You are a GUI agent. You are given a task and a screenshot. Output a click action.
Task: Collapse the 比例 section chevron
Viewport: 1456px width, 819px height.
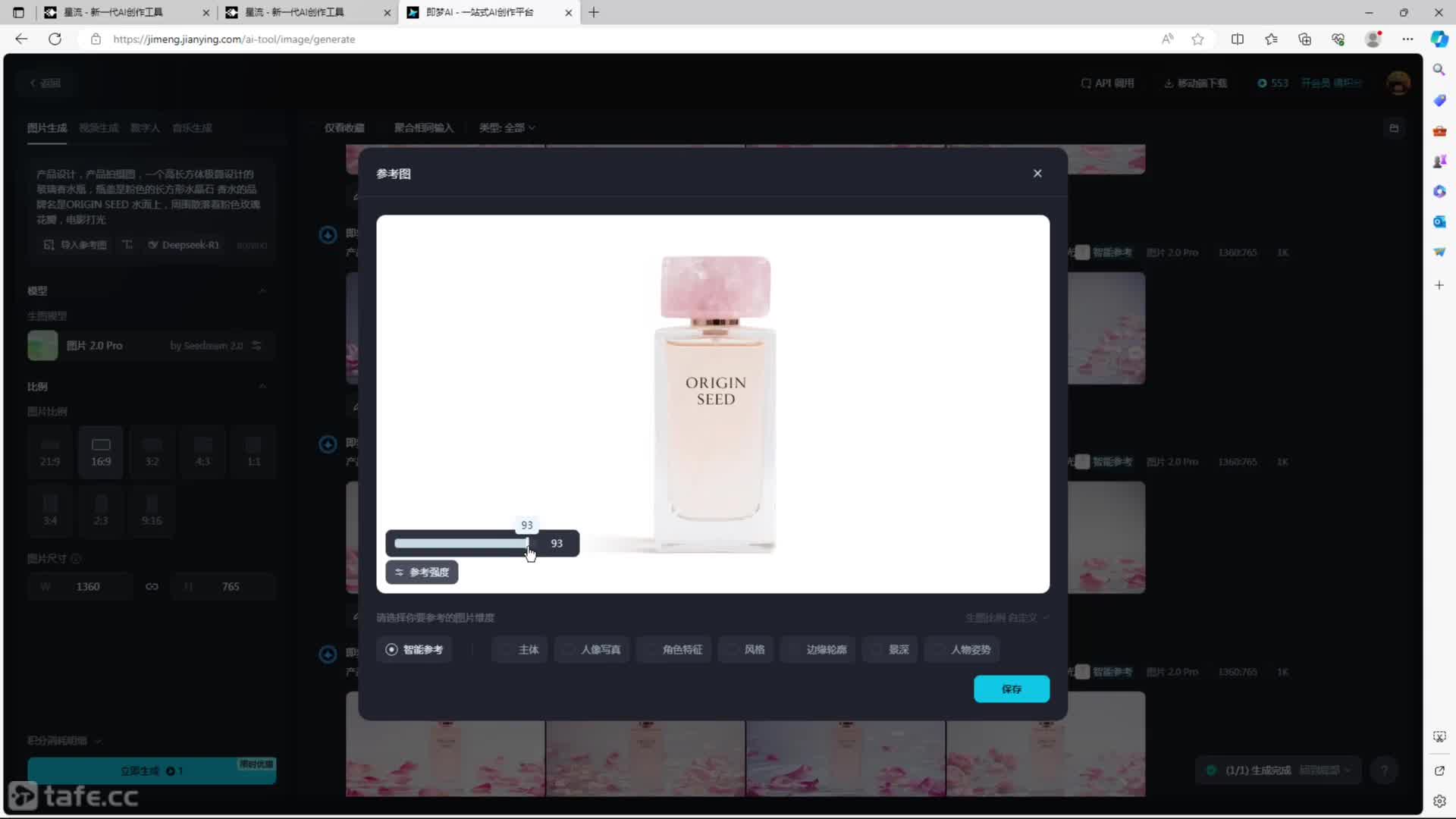pyautogui.click(x=262, y=386)
